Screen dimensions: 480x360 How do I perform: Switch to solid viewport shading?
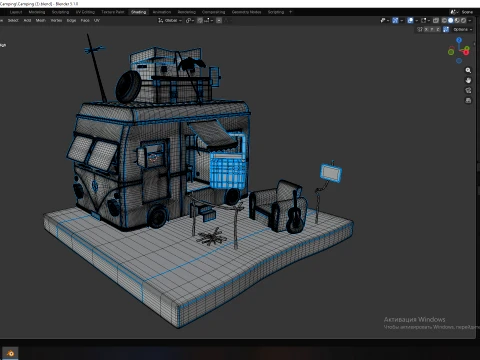click(451, 21)
